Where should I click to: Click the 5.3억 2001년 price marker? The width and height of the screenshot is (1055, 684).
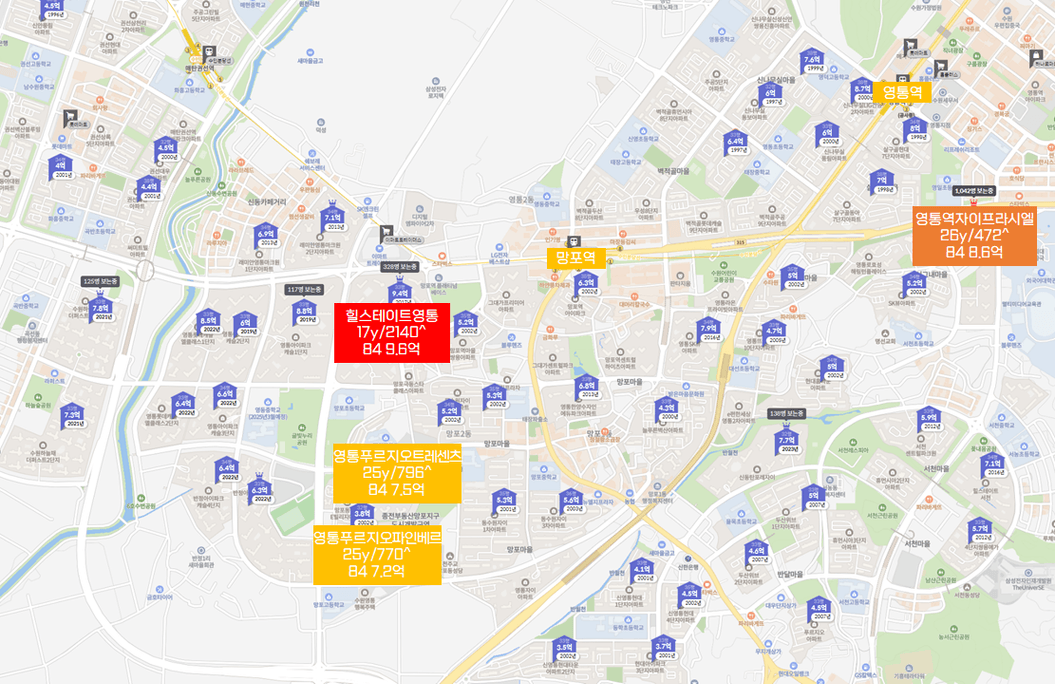point(505,502)
